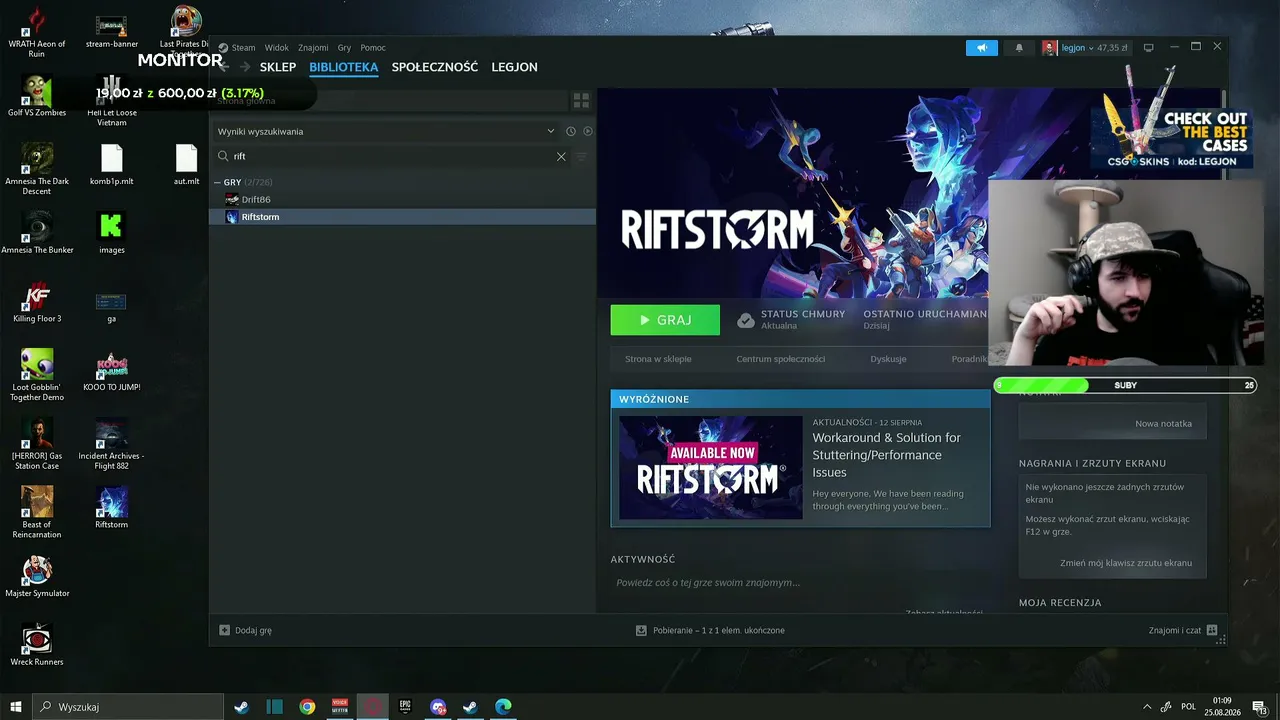Viewport: 1280px width, 720px height.
Task: Click Dodaj grę at bottom left
Action: click(245, 631)
